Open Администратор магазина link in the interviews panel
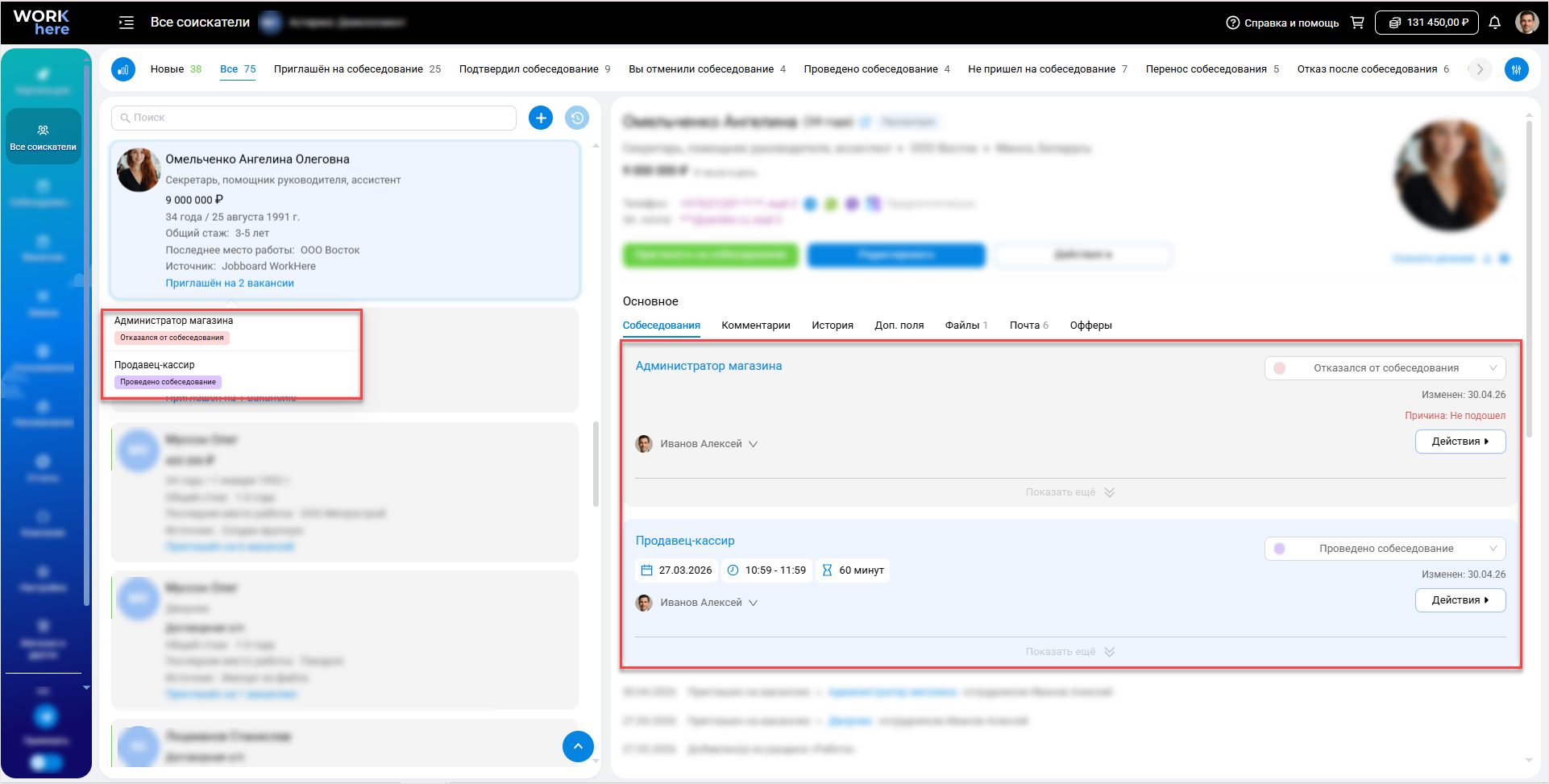 (708, 366)
